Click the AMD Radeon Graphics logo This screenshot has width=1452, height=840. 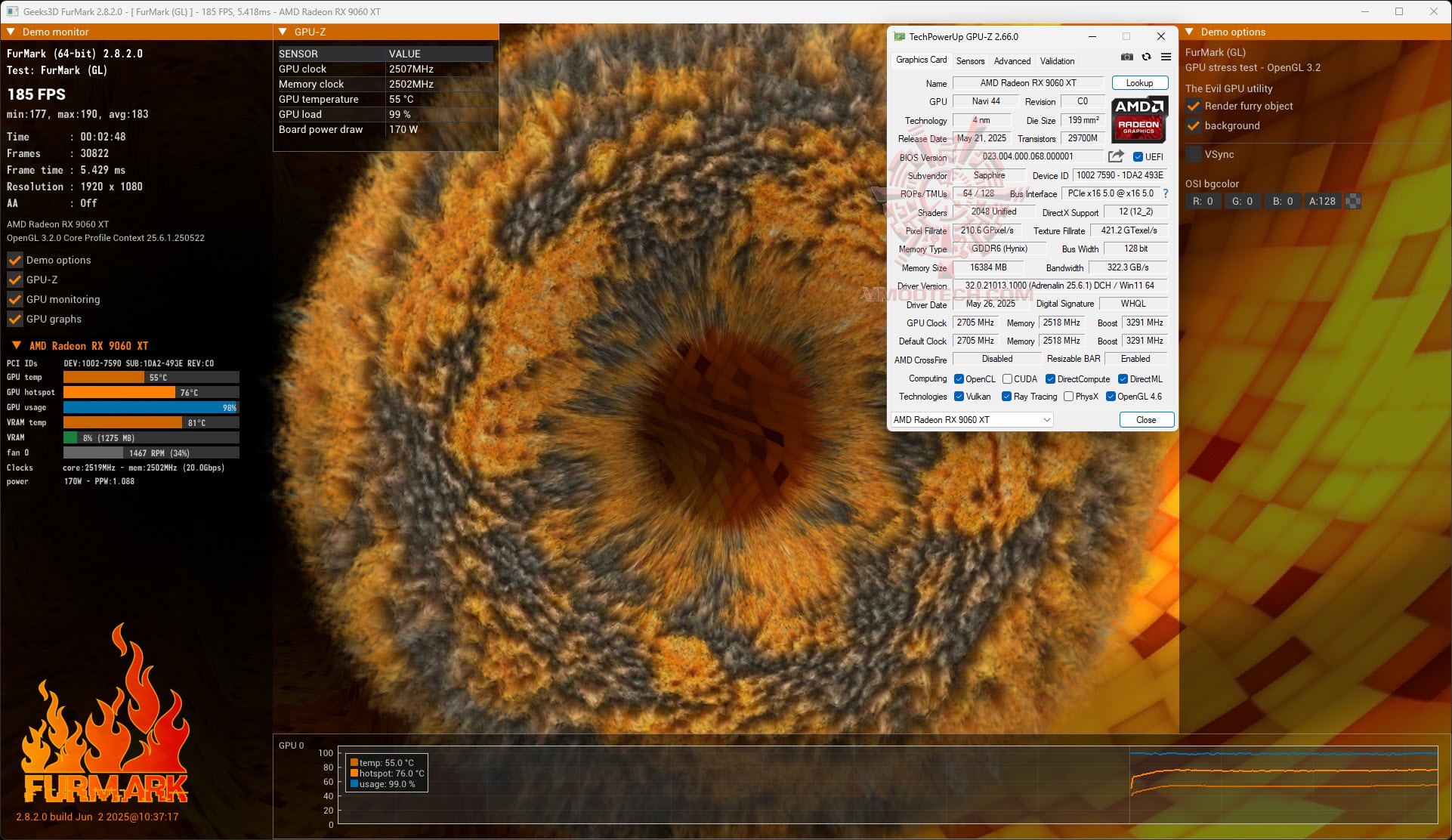point(1139,119)
